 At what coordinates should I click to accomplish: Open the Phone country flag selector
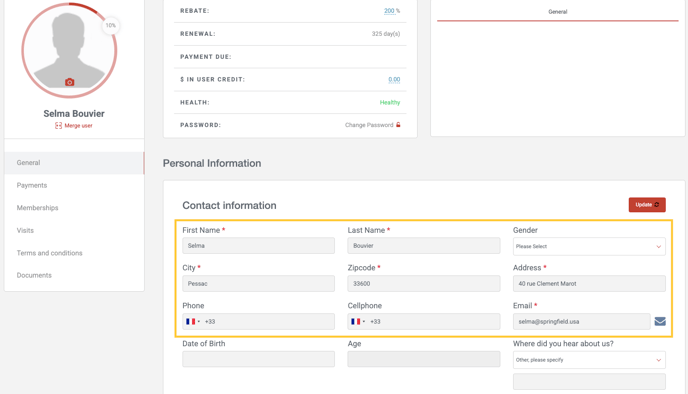click(x=193, y=322)
